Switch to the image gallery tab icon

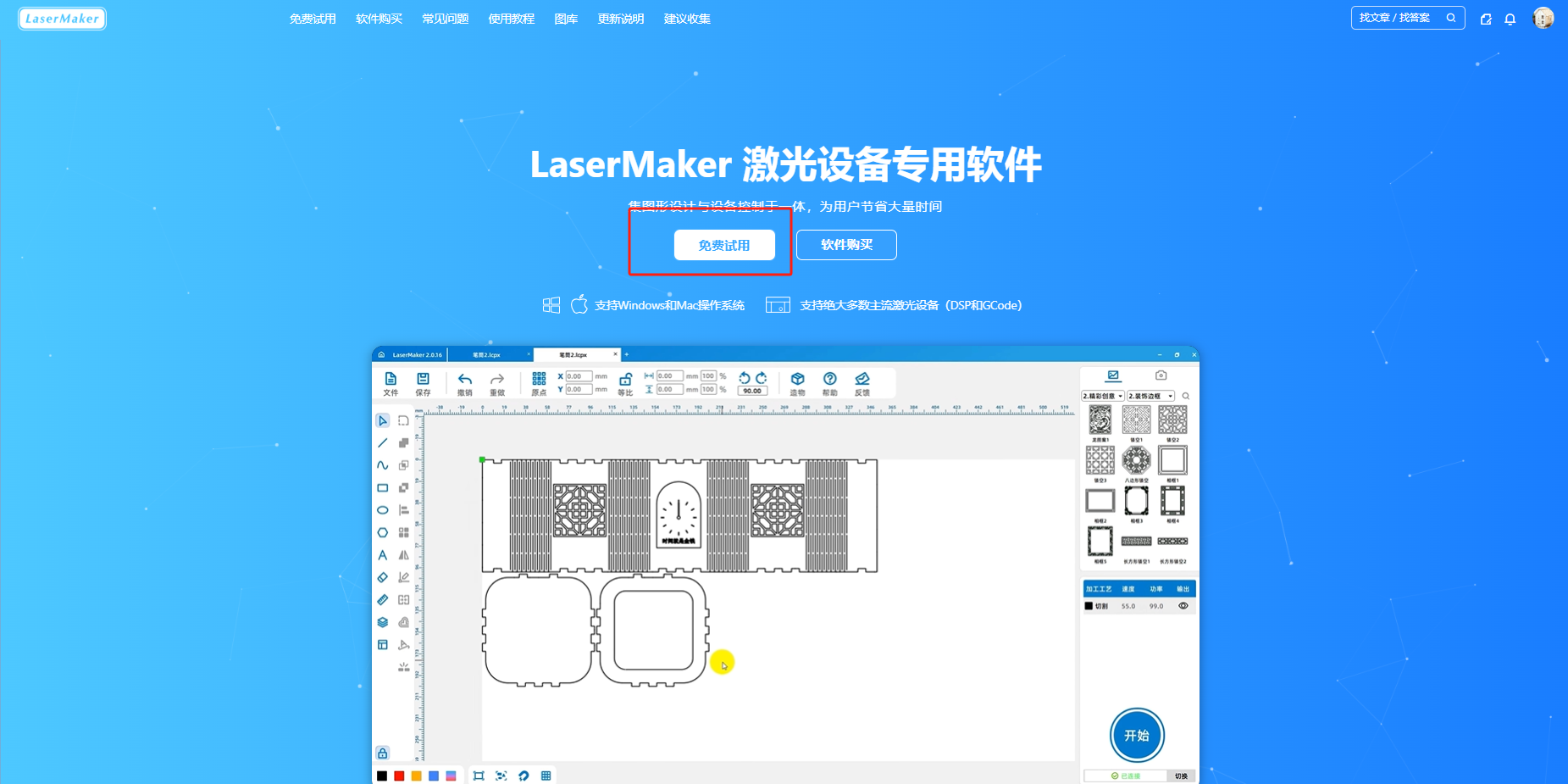tap(1113, 375)
